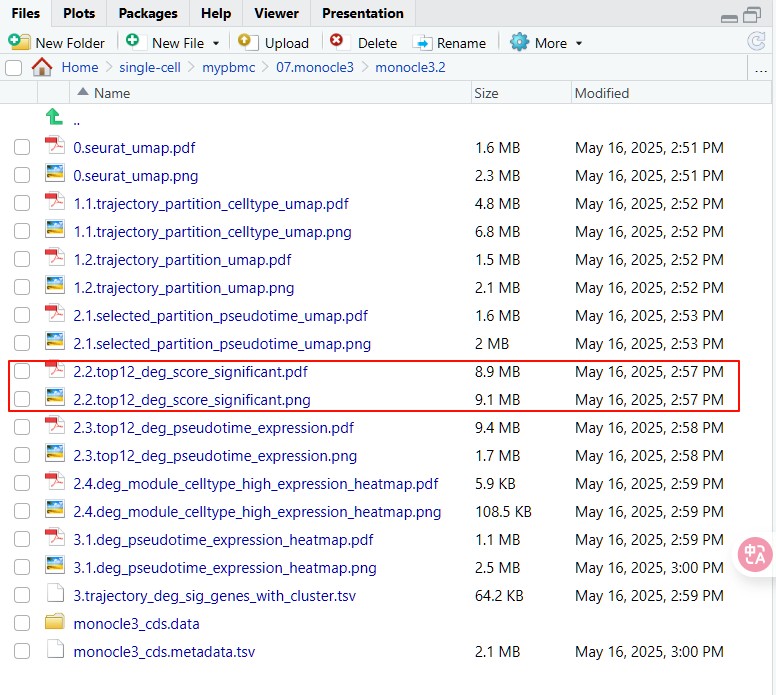Open the file 2.1.selected_partition_pseudotime_umap.pdf

click(x=221, y=316)
